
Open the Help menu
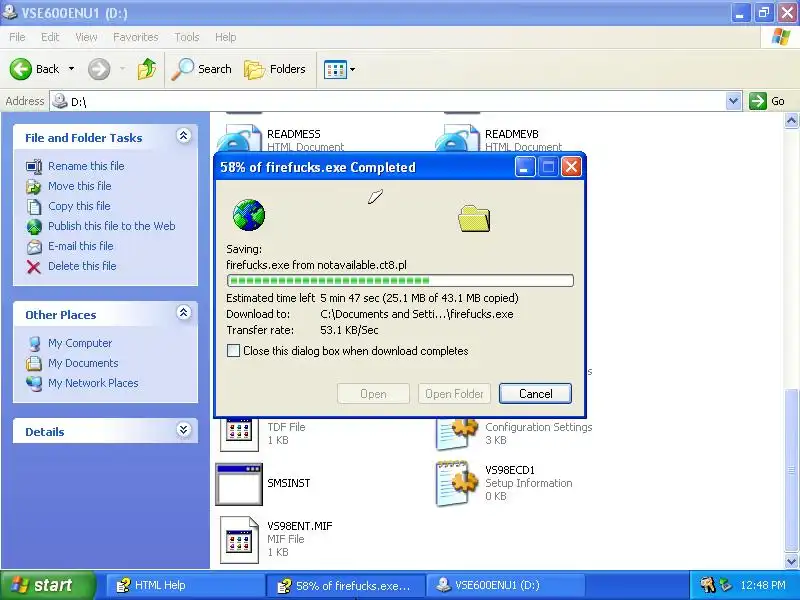225,37
